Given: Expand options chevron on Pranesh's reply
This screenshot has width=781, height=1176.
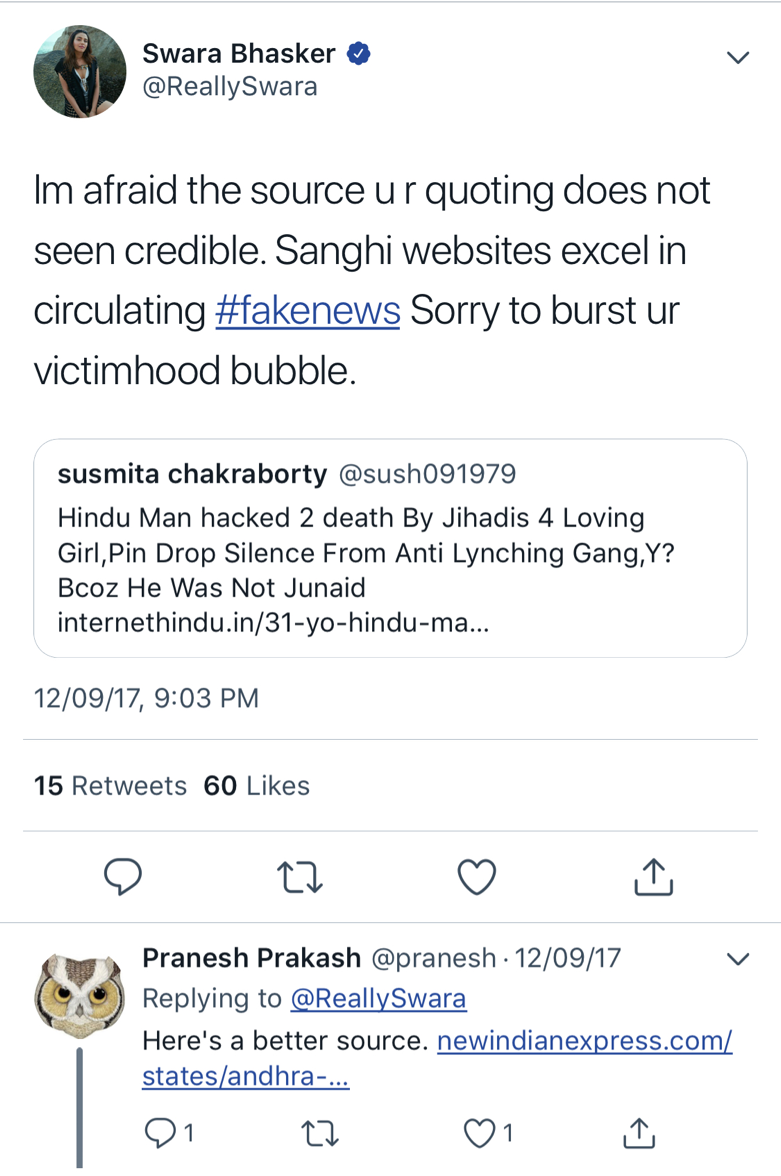Looking at the screenshot, I should (x=737, y=959).
